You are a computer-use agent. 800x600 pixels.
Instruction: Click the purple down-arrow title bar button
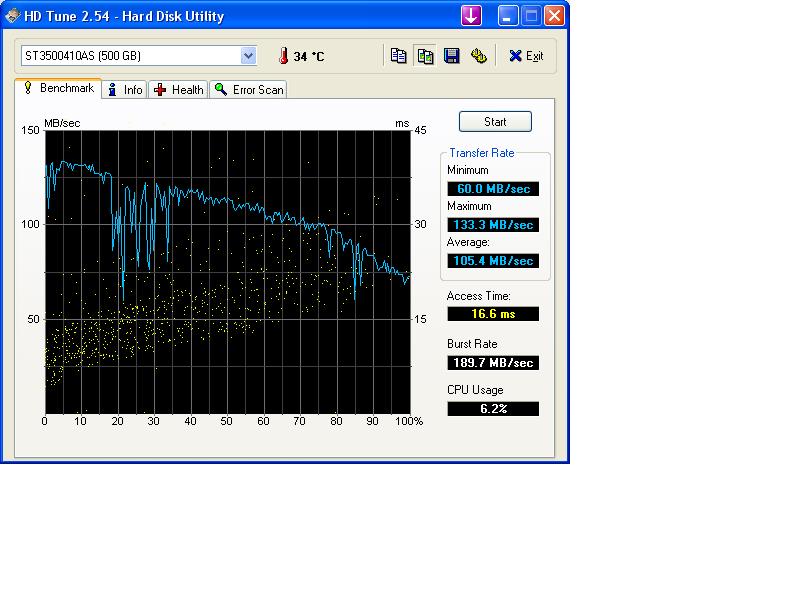click(471, 15)
